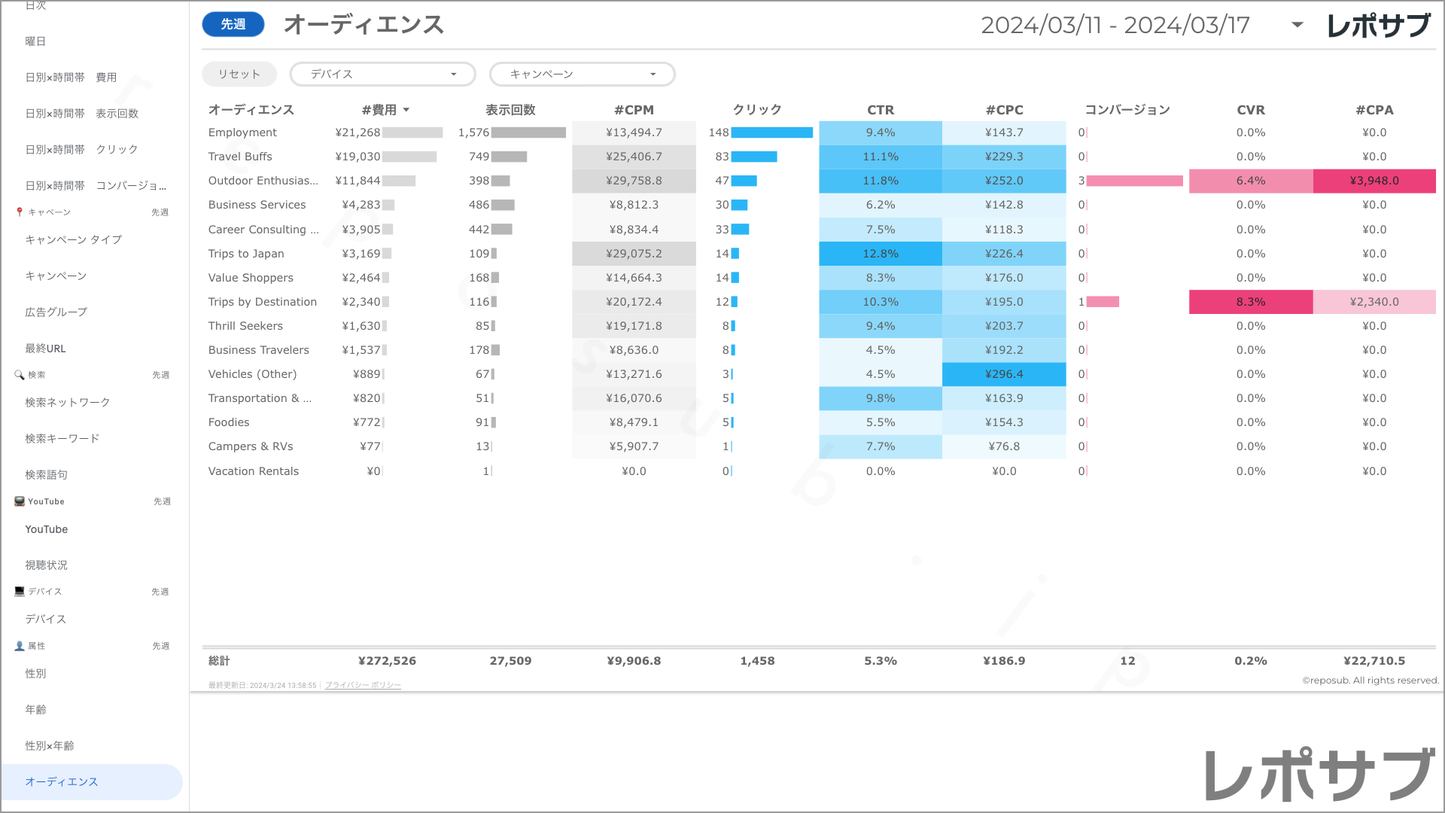The height and width of the screenshot is (813, 1445).
Task: Click the sort arrow on #費用 column
Action: coord(406,110)
